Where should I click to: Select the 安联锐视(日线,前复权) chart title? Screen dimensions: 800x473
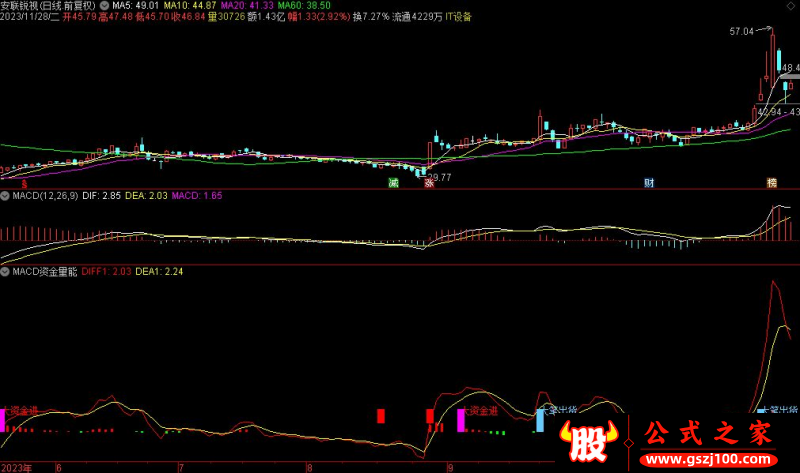click(48, 6)
